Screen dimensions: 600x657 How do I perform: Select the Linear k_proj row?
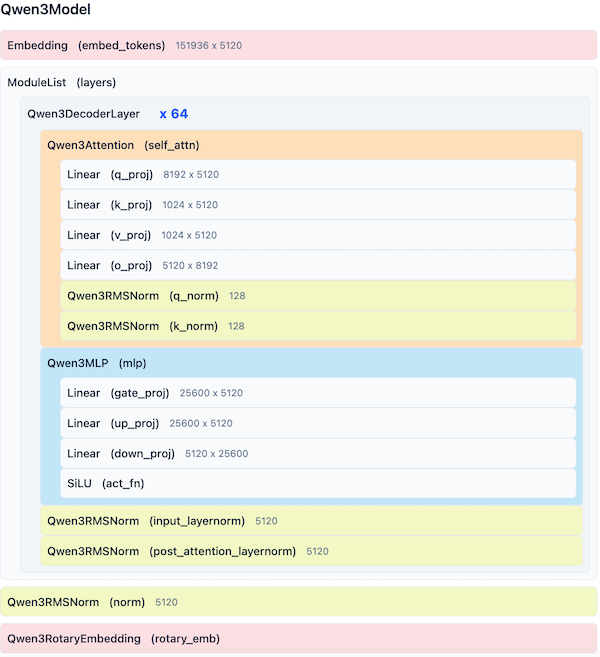[x=317, y=205]
